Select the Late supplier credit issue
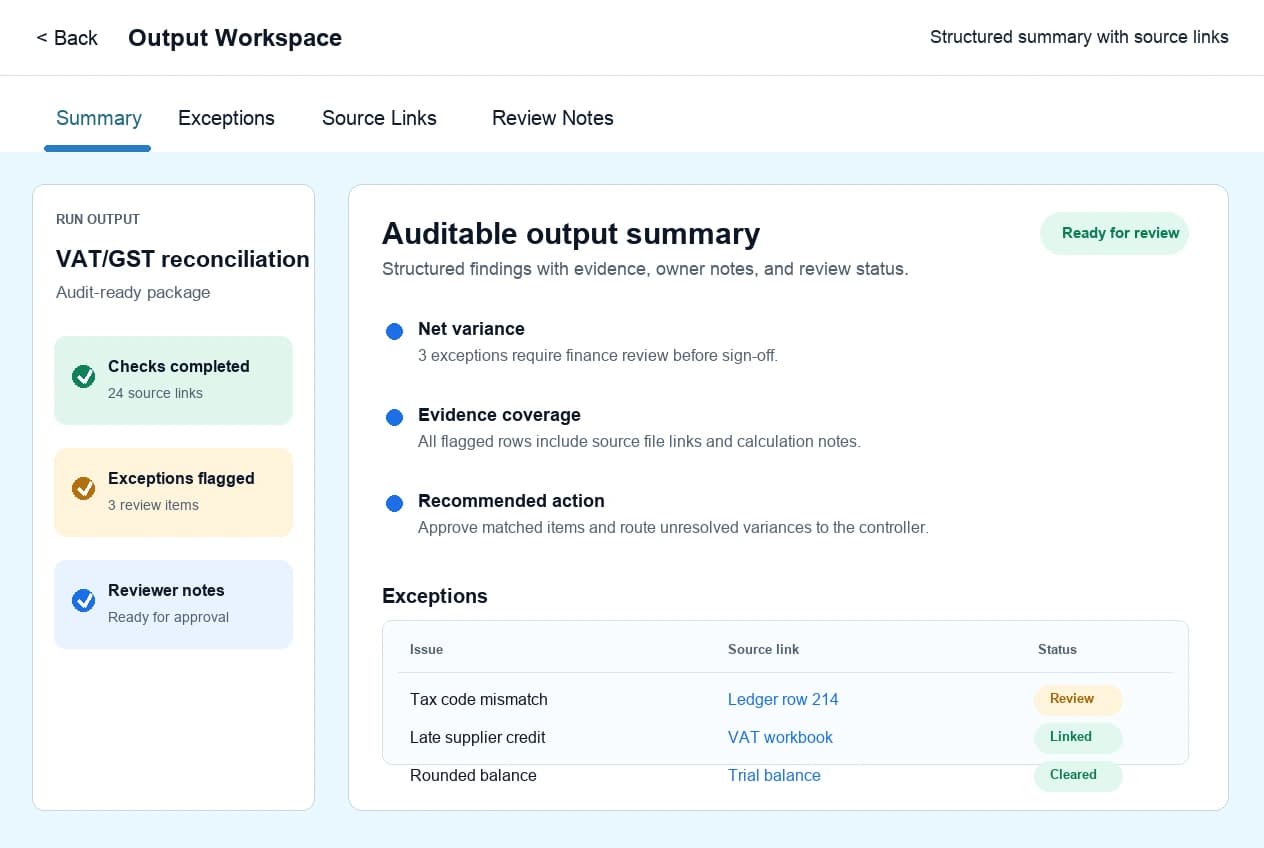Viewport: 1264px width, 848px height. coord(478,737)
